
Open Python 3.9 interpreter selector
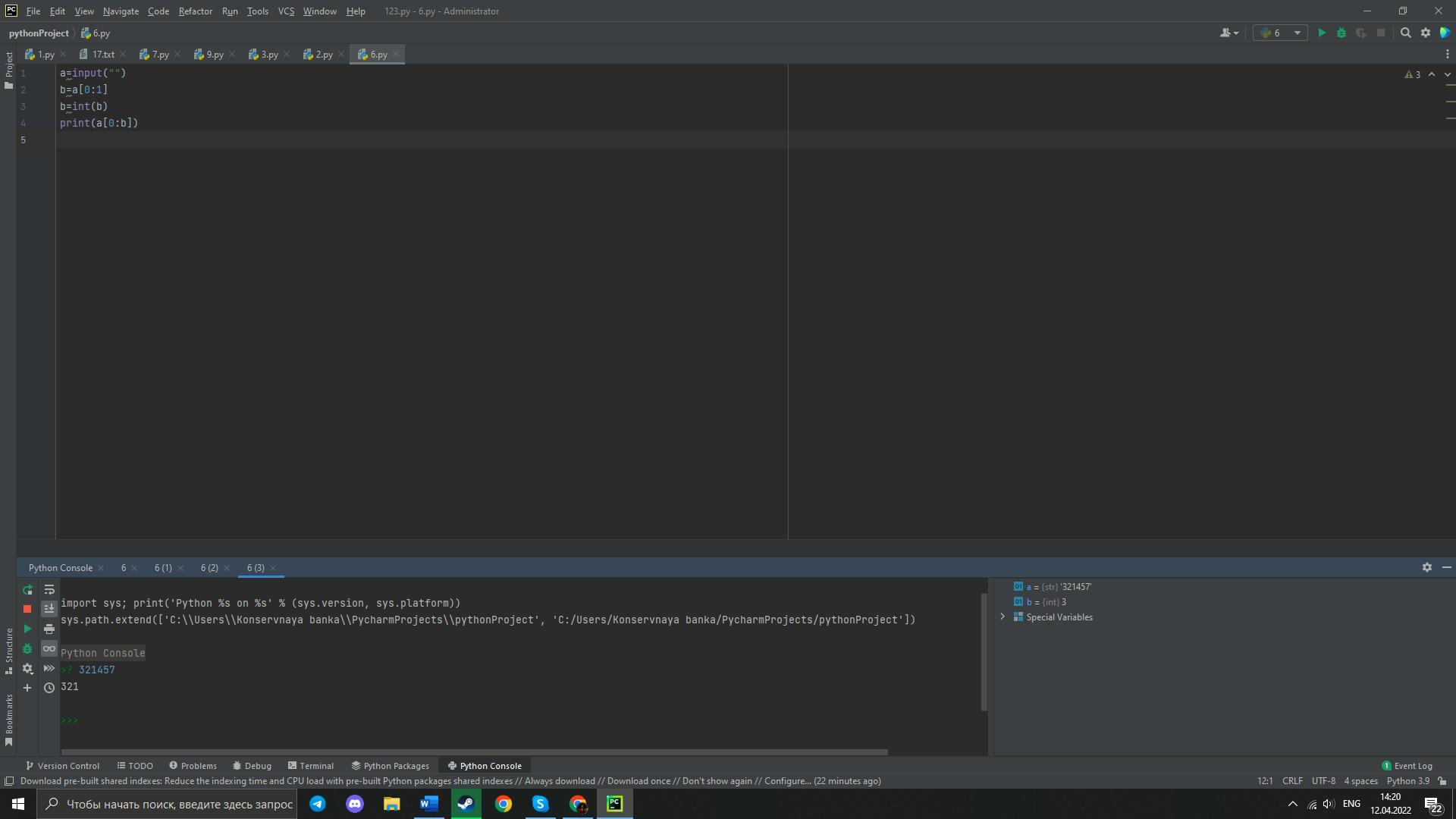tap(1407, 780)
